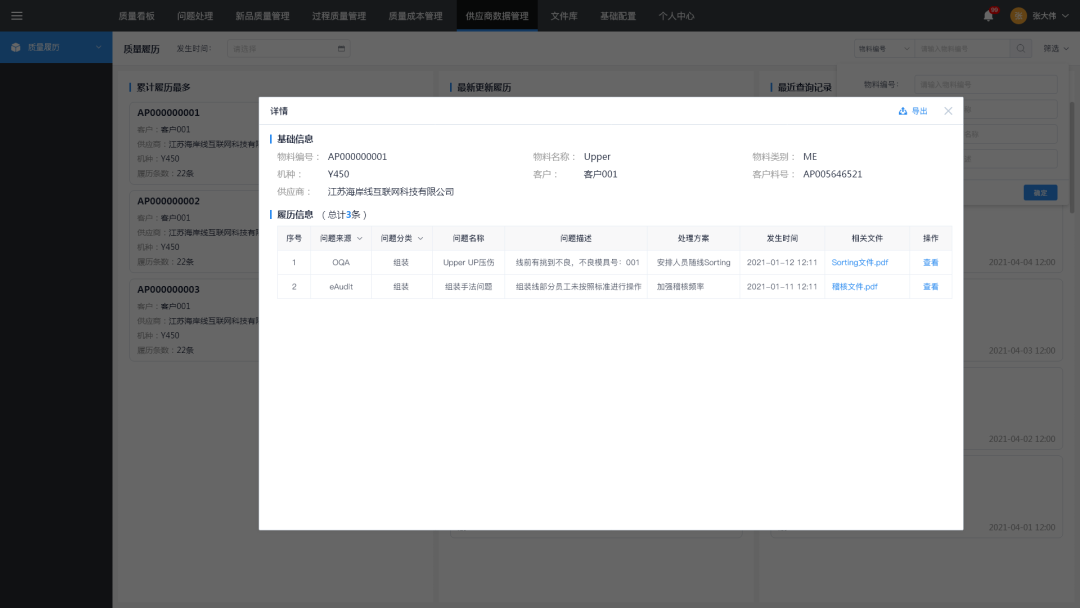Image resolution: width=1080 pixels, height=608 pixels.
Task: Click the eAudit source cell
Action: coord(341,286)
